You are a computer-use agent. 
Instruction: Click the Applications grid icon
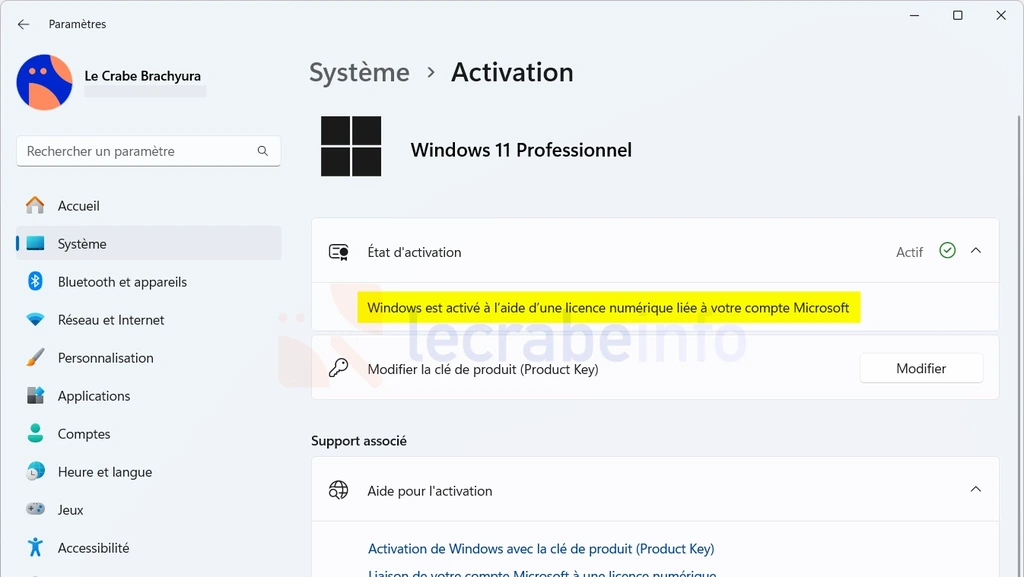point(35,396)
